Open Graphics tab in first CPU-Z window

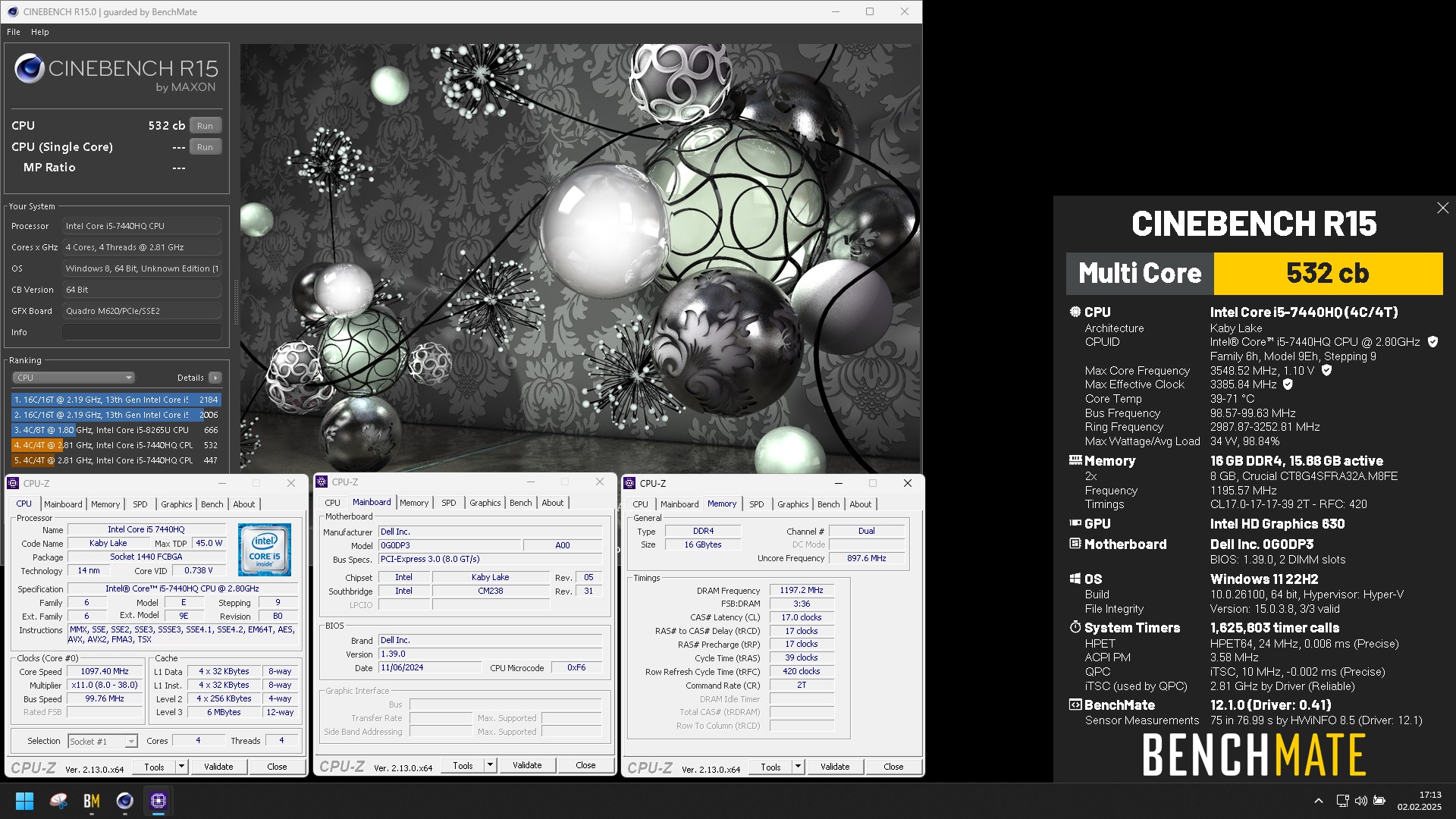pos(177,504)
